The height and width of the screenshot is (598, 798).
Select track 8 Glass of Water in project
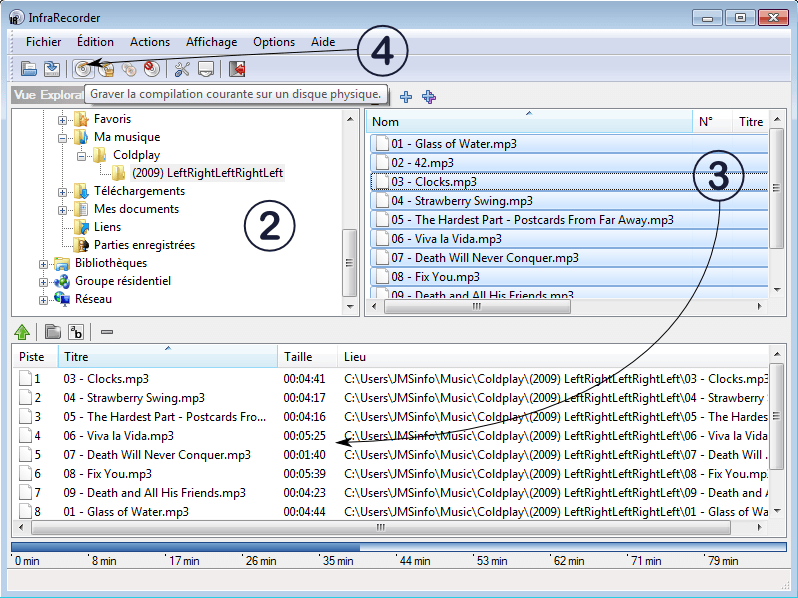point(391,511)
